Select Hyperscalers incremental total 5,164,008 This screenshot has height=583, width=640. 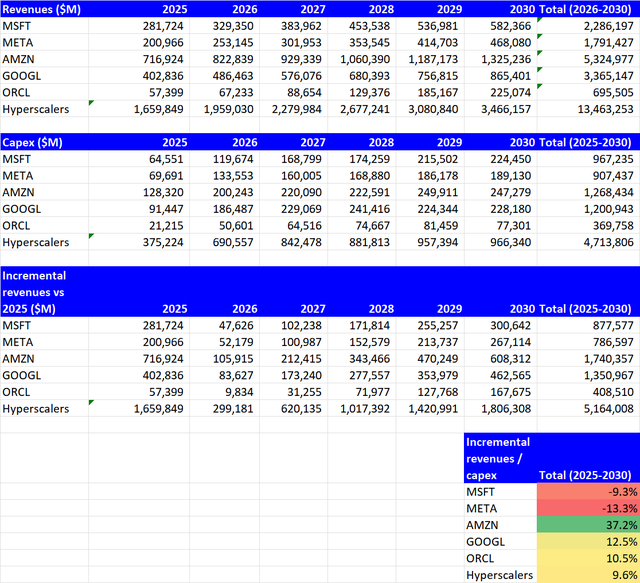[588, 409]
